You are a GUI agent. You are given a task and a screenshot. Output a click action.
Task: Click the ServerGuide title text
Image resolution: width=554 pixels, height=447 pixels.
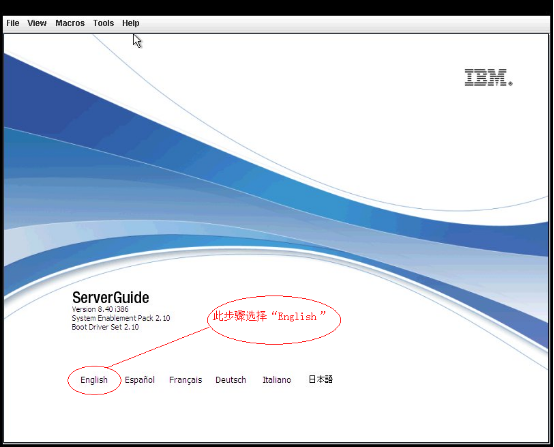tap(111, 298)
